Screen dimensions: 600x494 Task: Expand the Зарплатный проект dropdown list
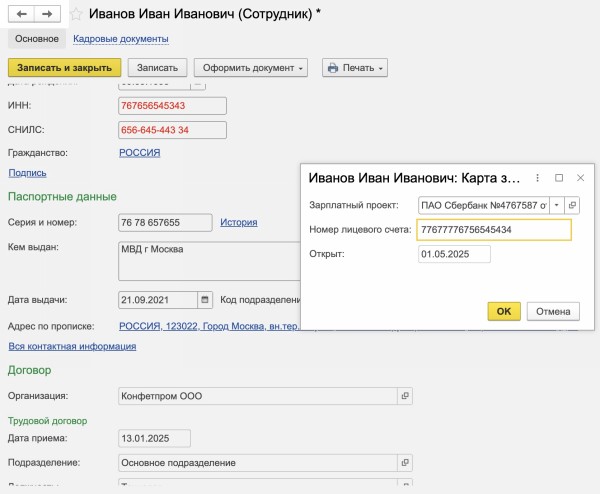pos(557,205)
